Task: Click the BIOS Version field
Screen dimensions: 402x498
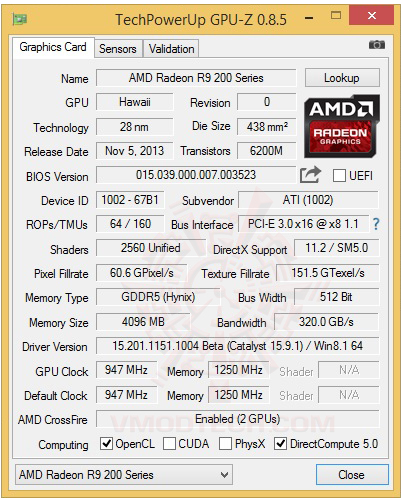Action: [x=196, y=175]
